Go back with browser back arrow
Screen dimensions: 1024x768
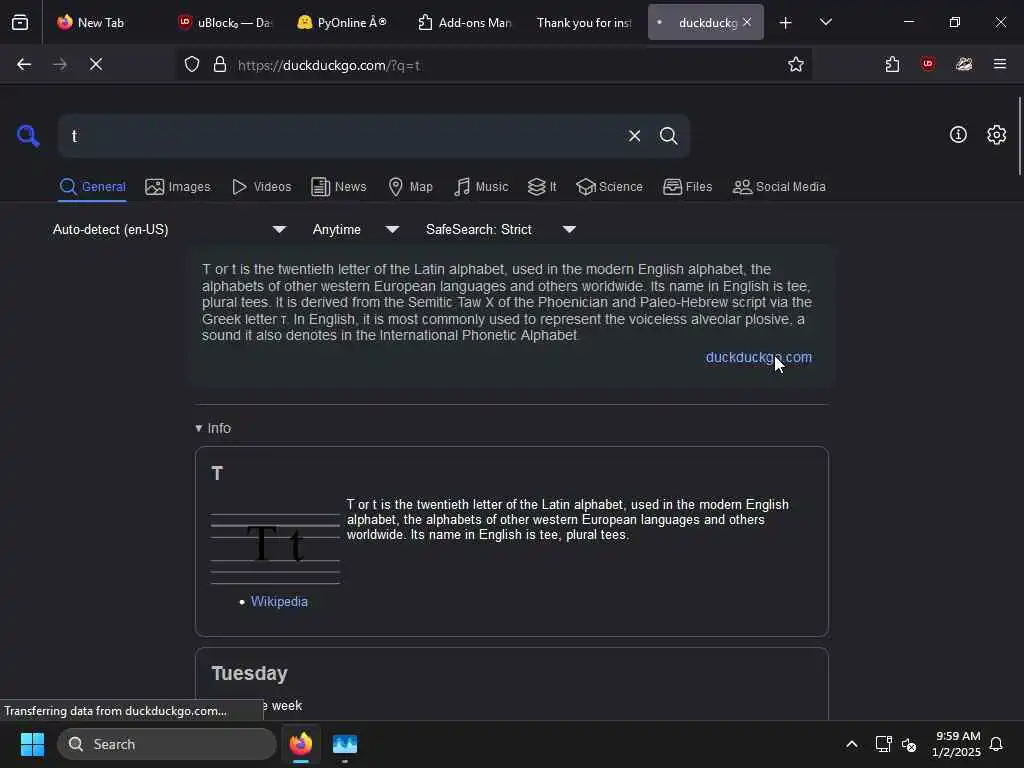pos(24,64)
